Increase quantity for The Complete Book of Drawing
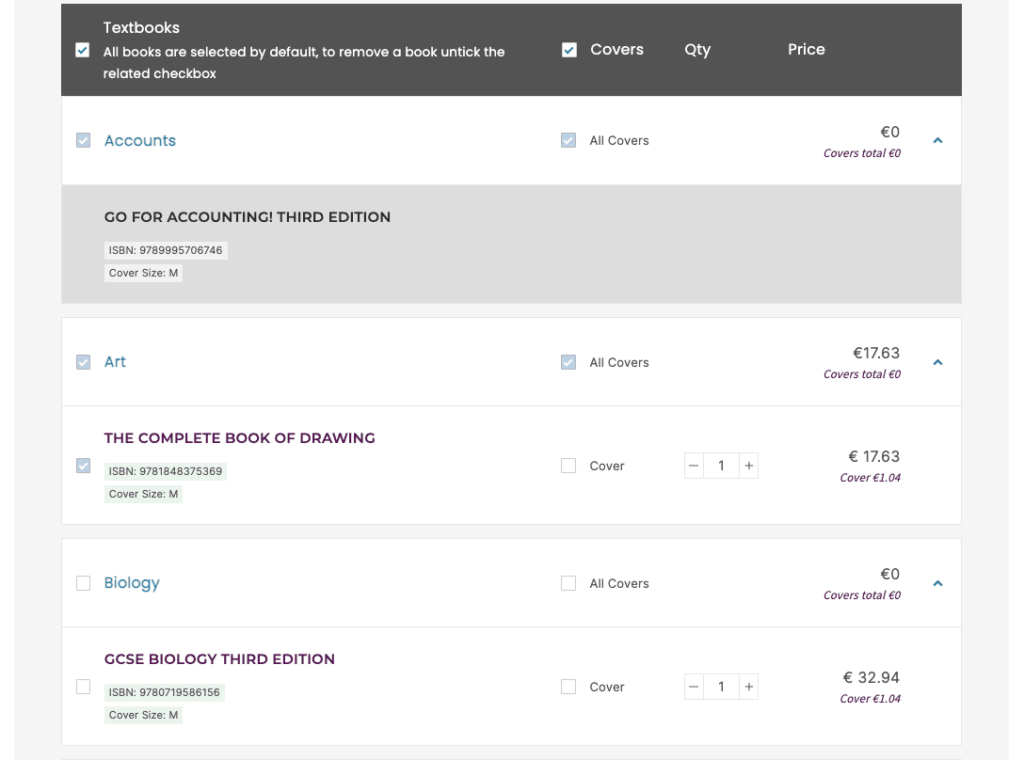 [748, 466]
